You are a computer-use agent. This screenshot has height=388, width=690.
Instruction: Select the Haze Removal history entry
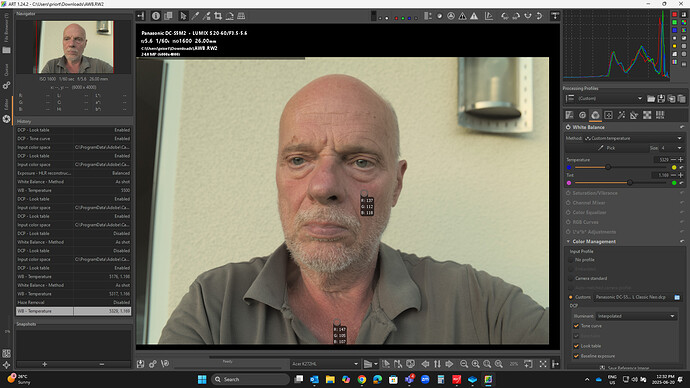(73, 302)
